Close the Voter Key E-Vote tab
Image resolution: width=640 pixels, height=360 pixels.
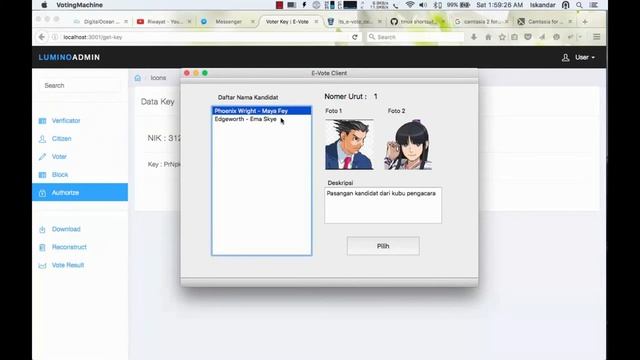(316, 22)
